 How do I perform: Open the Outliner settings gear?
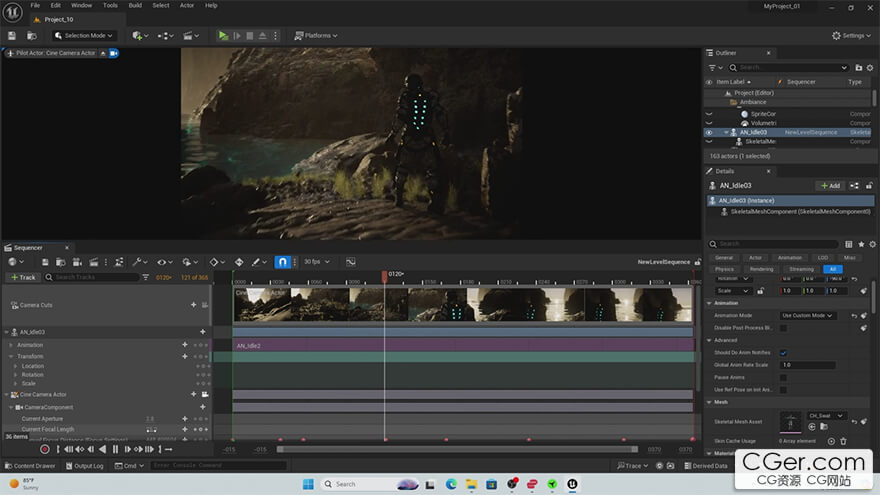click(870, 68)
